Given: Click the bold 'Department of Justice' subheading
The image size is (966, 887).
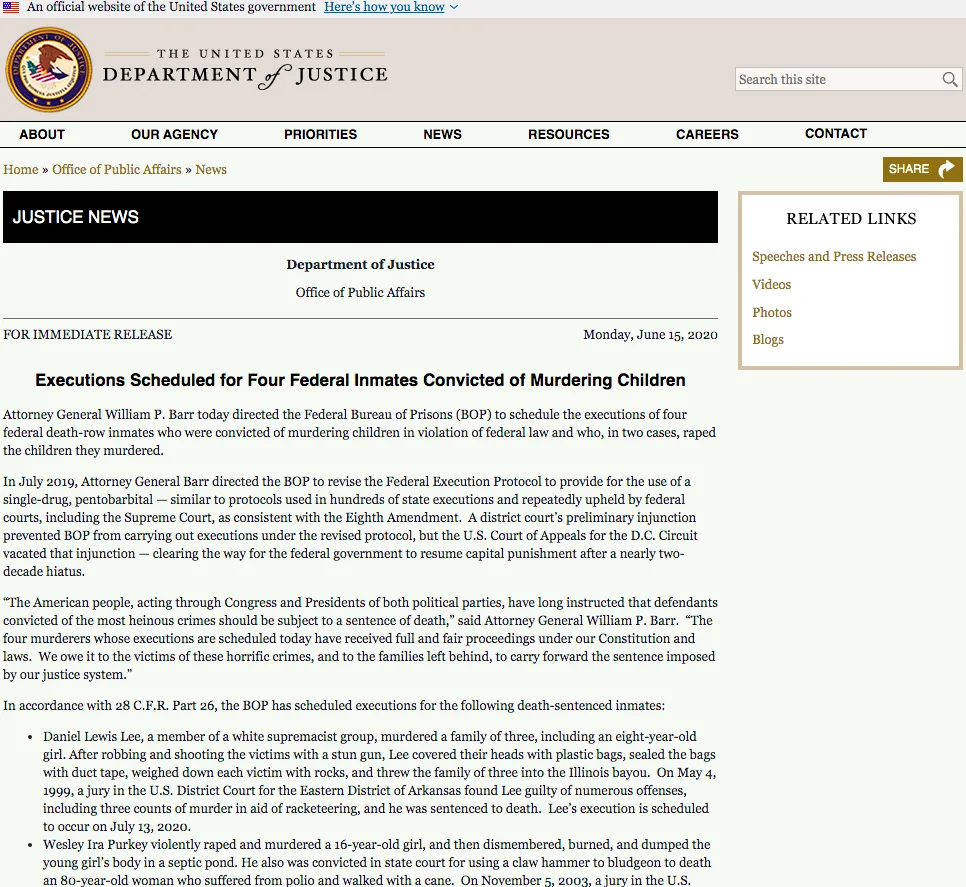Looking at the screenshot, I should click(360, 264).
